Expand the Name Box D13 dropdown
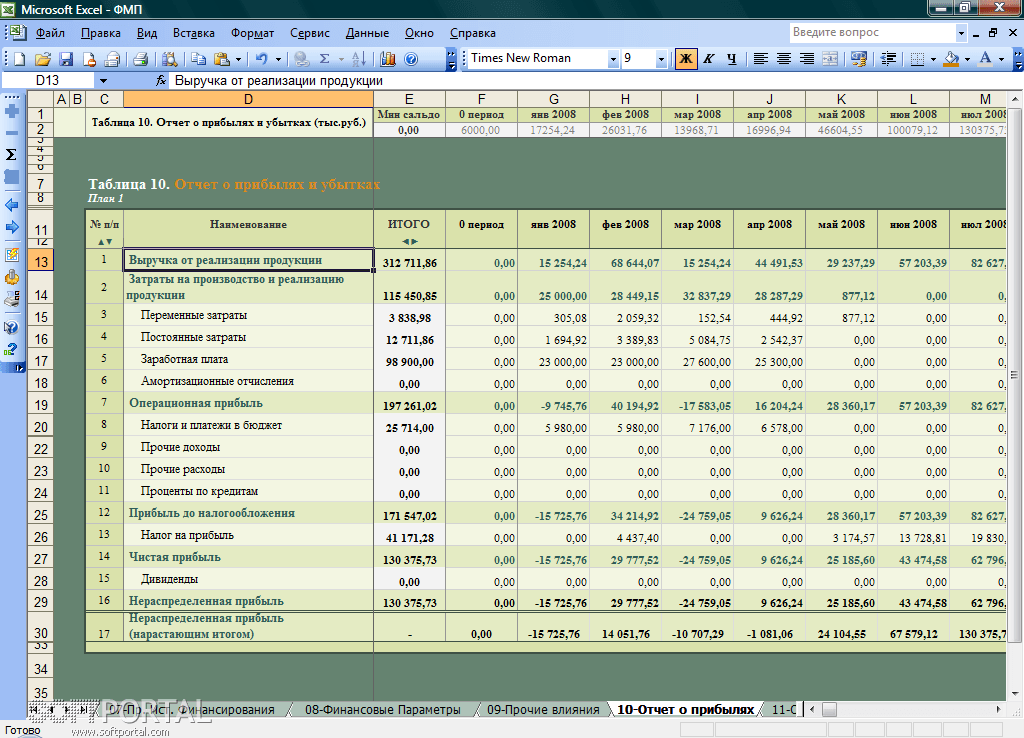 click(x=103, y=80)
